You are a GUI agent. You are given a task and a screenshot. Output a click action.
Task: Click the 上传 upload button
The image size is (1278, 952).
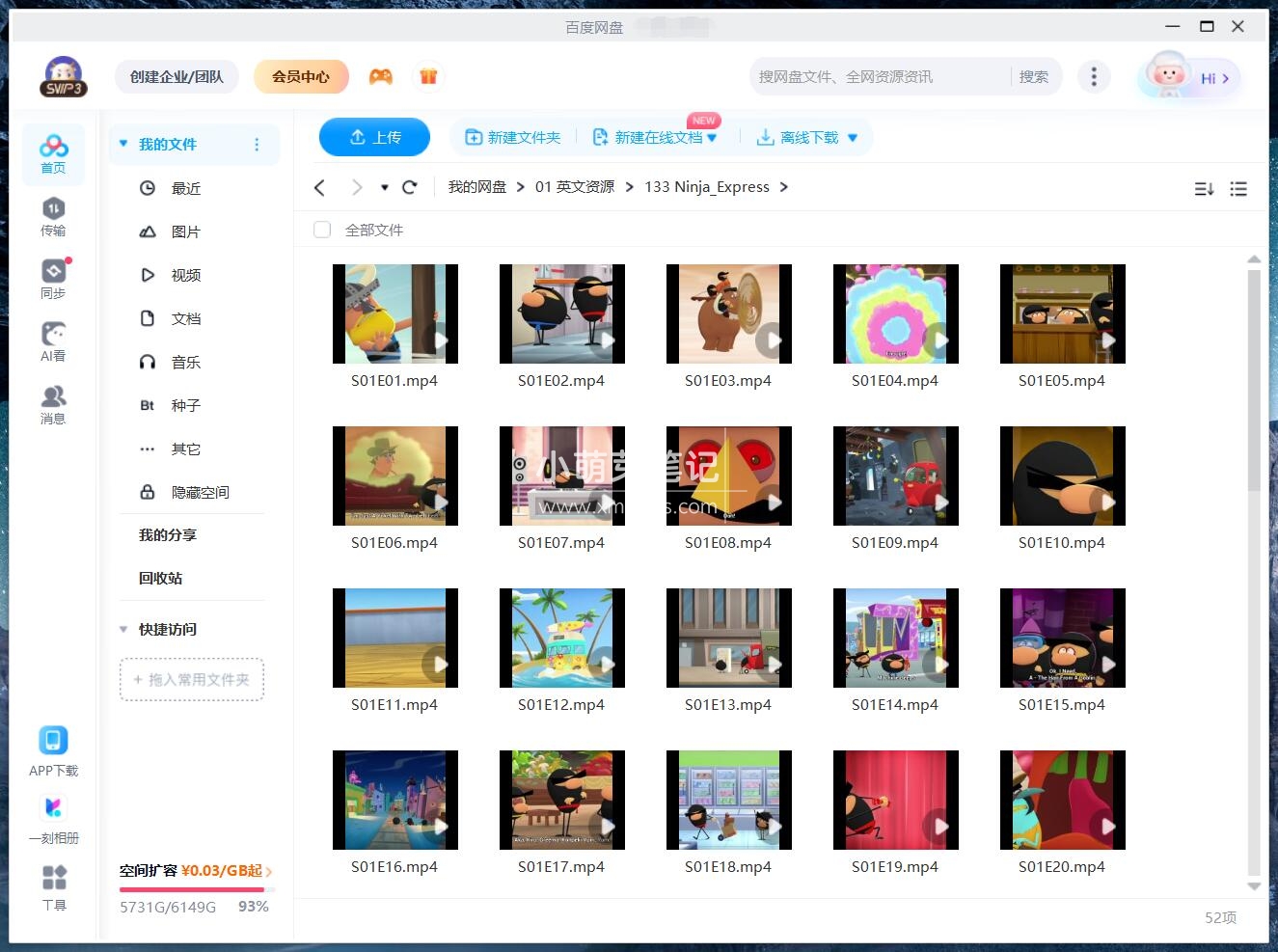click(374, 137)
